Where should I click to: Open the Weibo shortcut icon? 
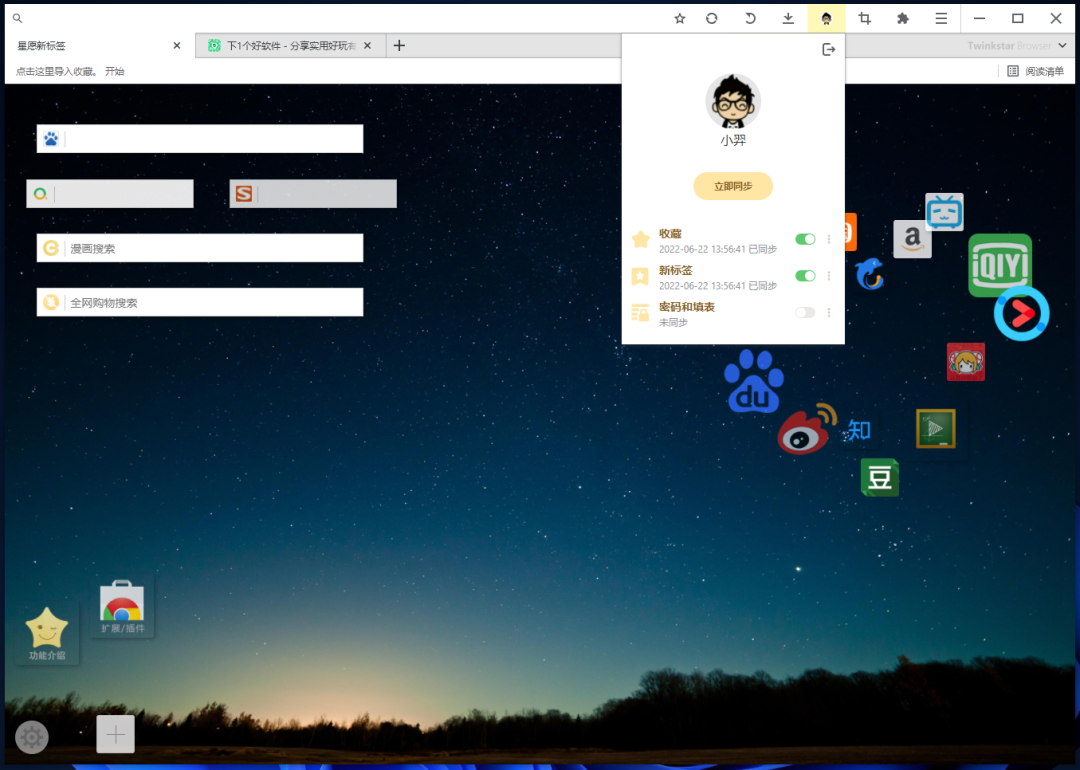tap(807, 429)
